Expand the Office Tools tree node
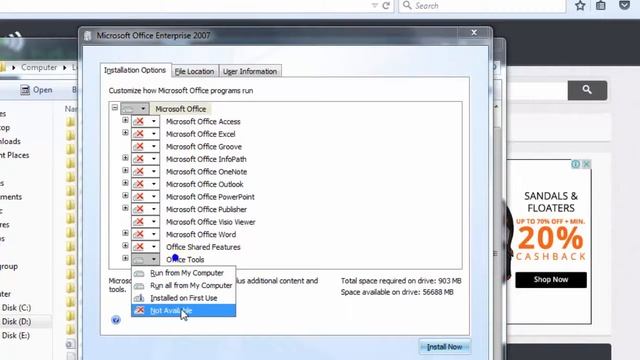 pos(125,258)
